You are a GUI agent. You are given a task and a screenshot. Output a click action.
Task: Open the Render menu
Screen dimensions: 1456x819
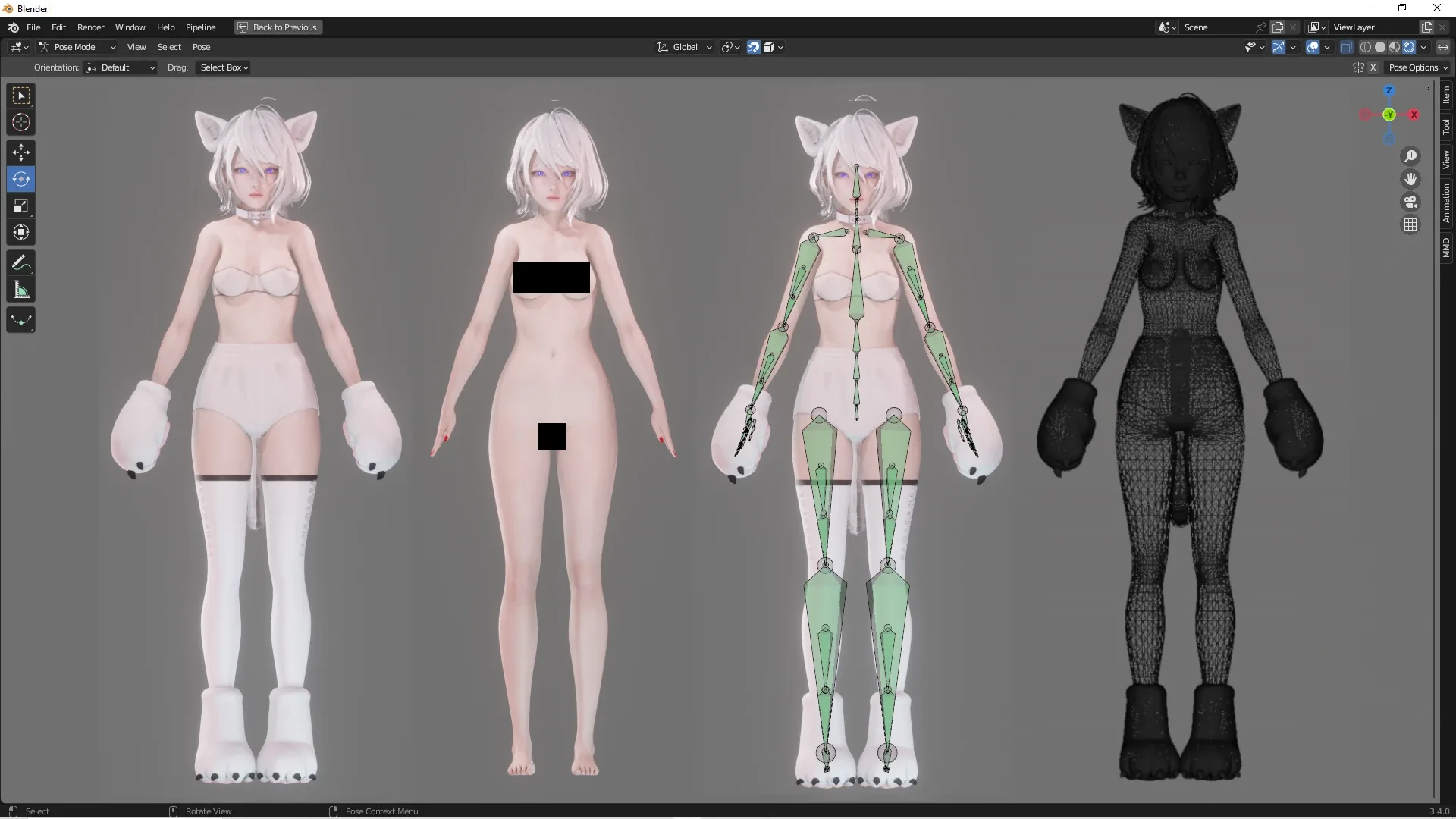click(91, 27)
